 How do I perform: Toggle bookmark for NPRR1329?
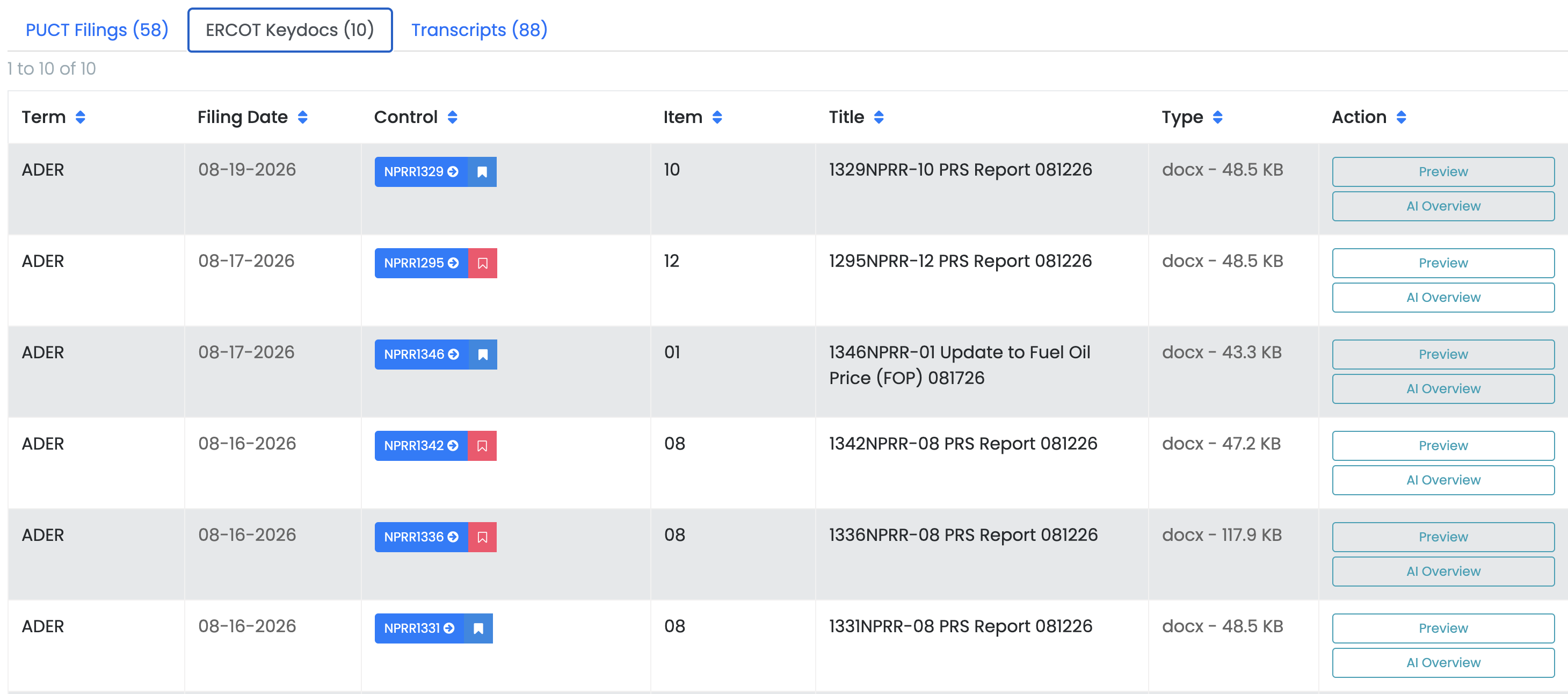click(482, 172)
